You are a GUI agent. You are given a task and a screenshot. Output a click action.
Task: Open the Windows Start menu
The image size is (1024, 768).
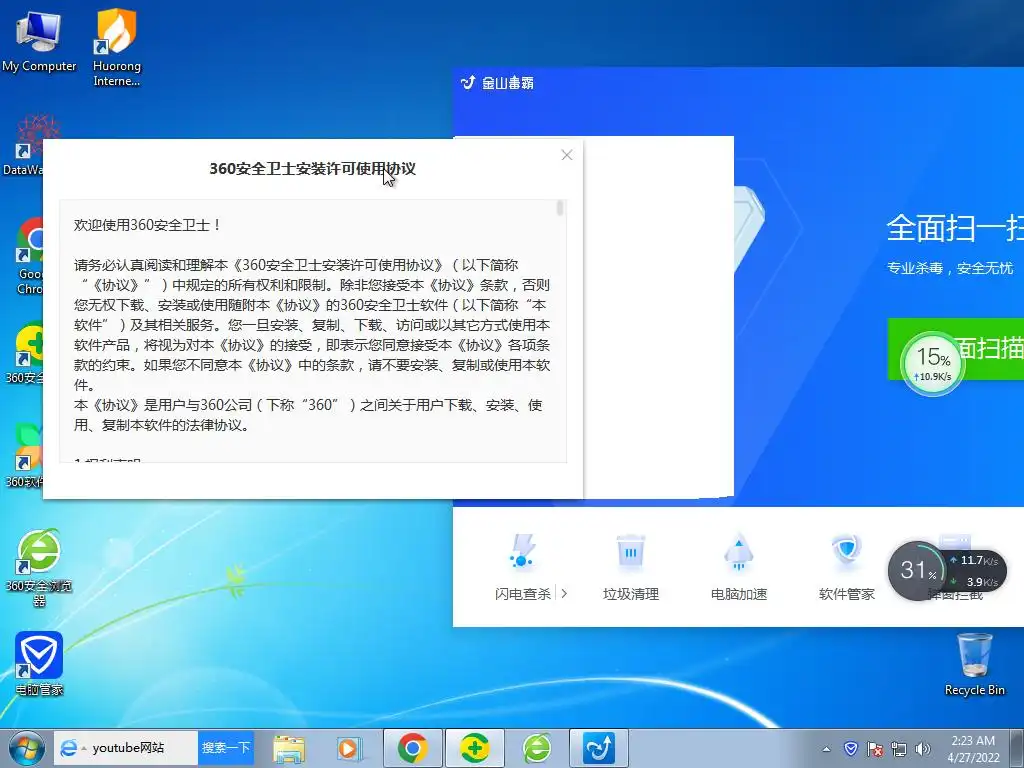tap(25, 748)
